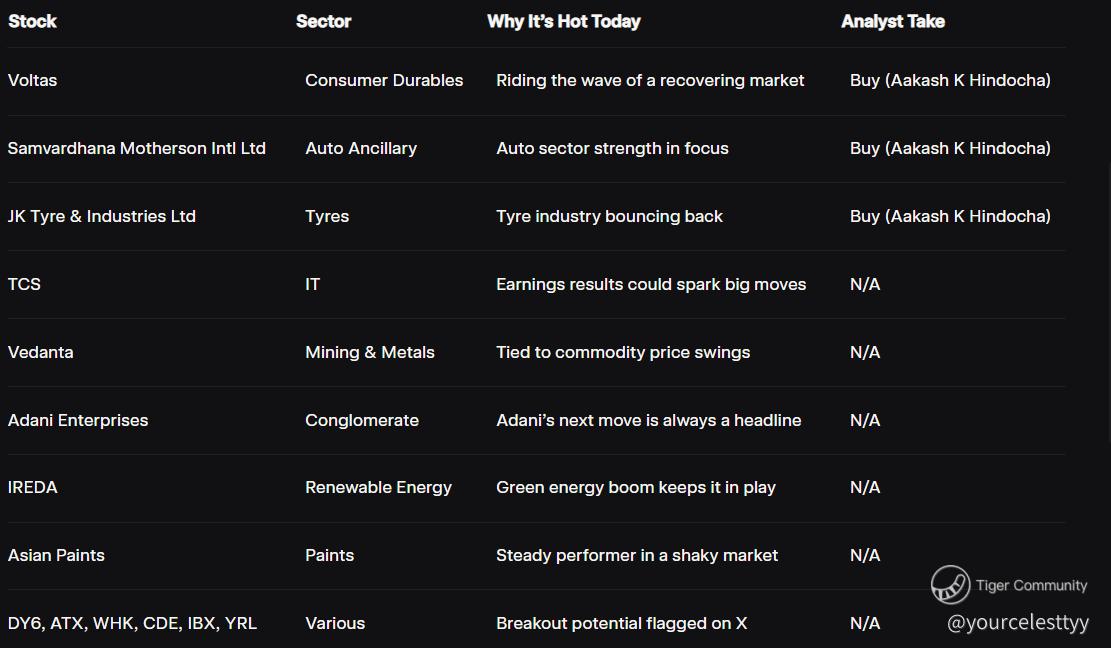
Task: Select the Stock column header
Action: point(32,21)
